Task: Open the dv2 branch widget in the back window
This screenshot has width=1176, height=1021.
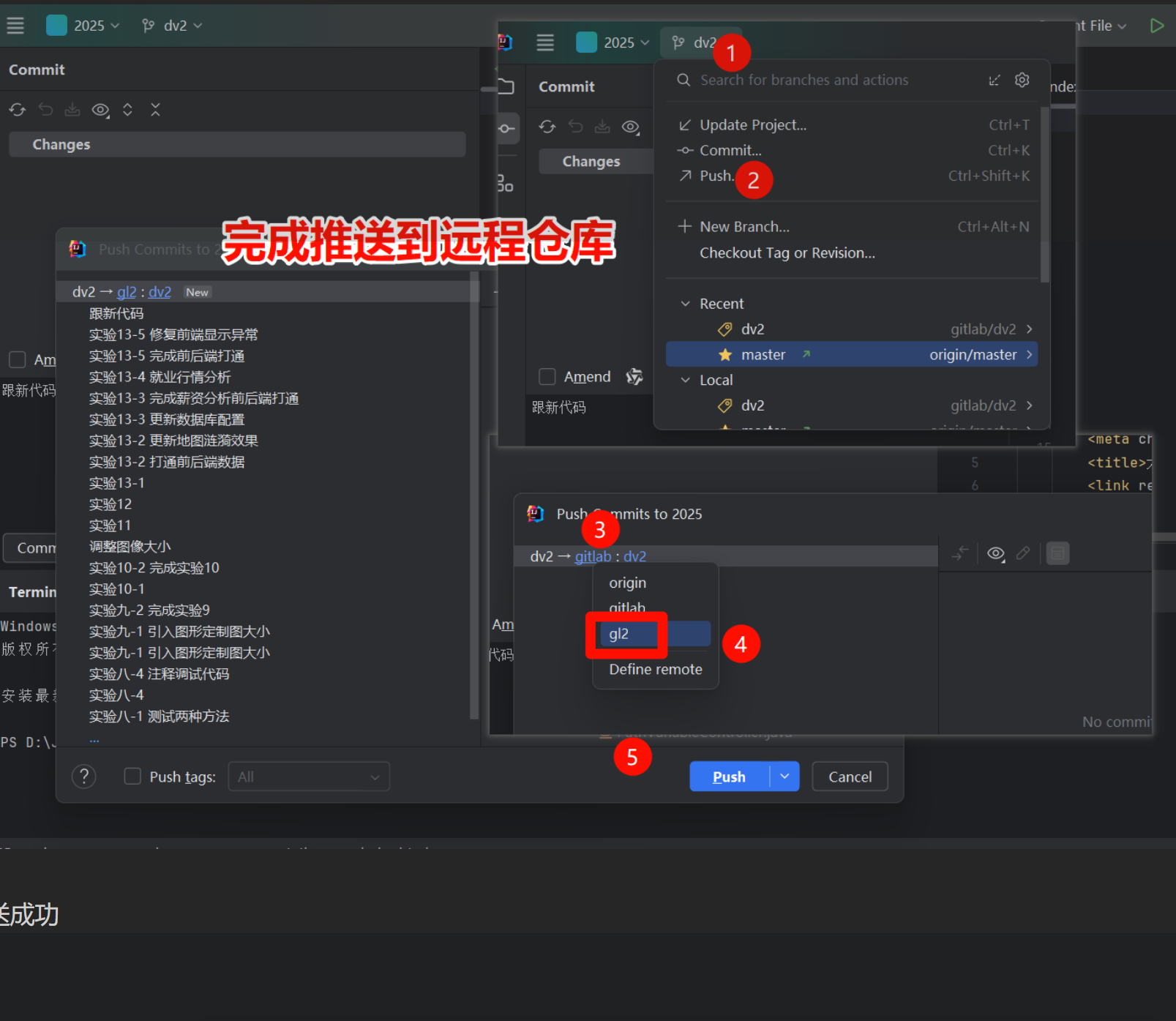Action: click(x=172, y=26)
